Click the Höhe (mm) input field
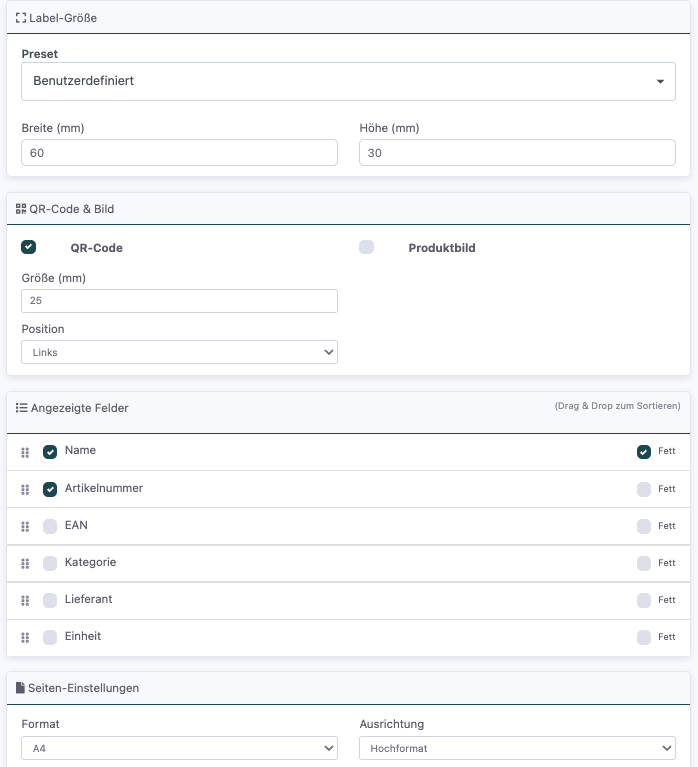 point(517,153)
